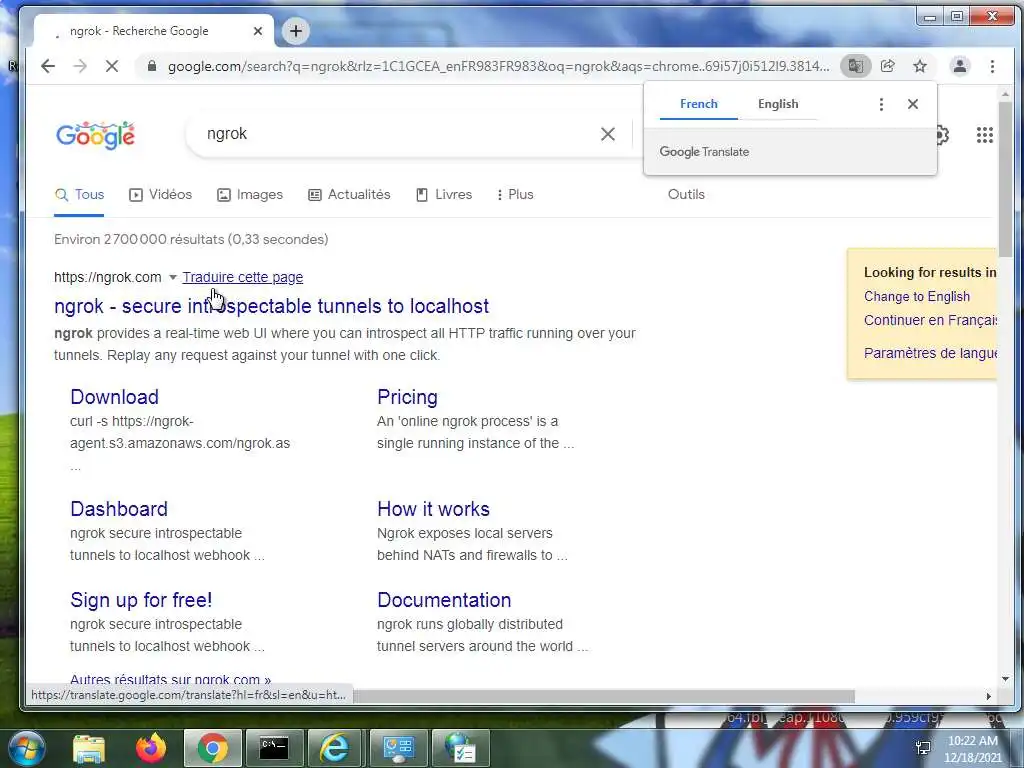The height and width of the screenshot is (768, 1024).
Task: Click the browser address bar URL
Action: click(498, 66)
